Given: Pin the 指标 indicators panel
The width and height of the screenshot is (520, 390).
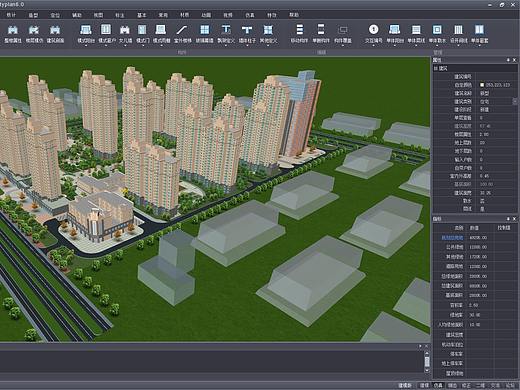Looking at the screenshot, I should click(508, 219).
